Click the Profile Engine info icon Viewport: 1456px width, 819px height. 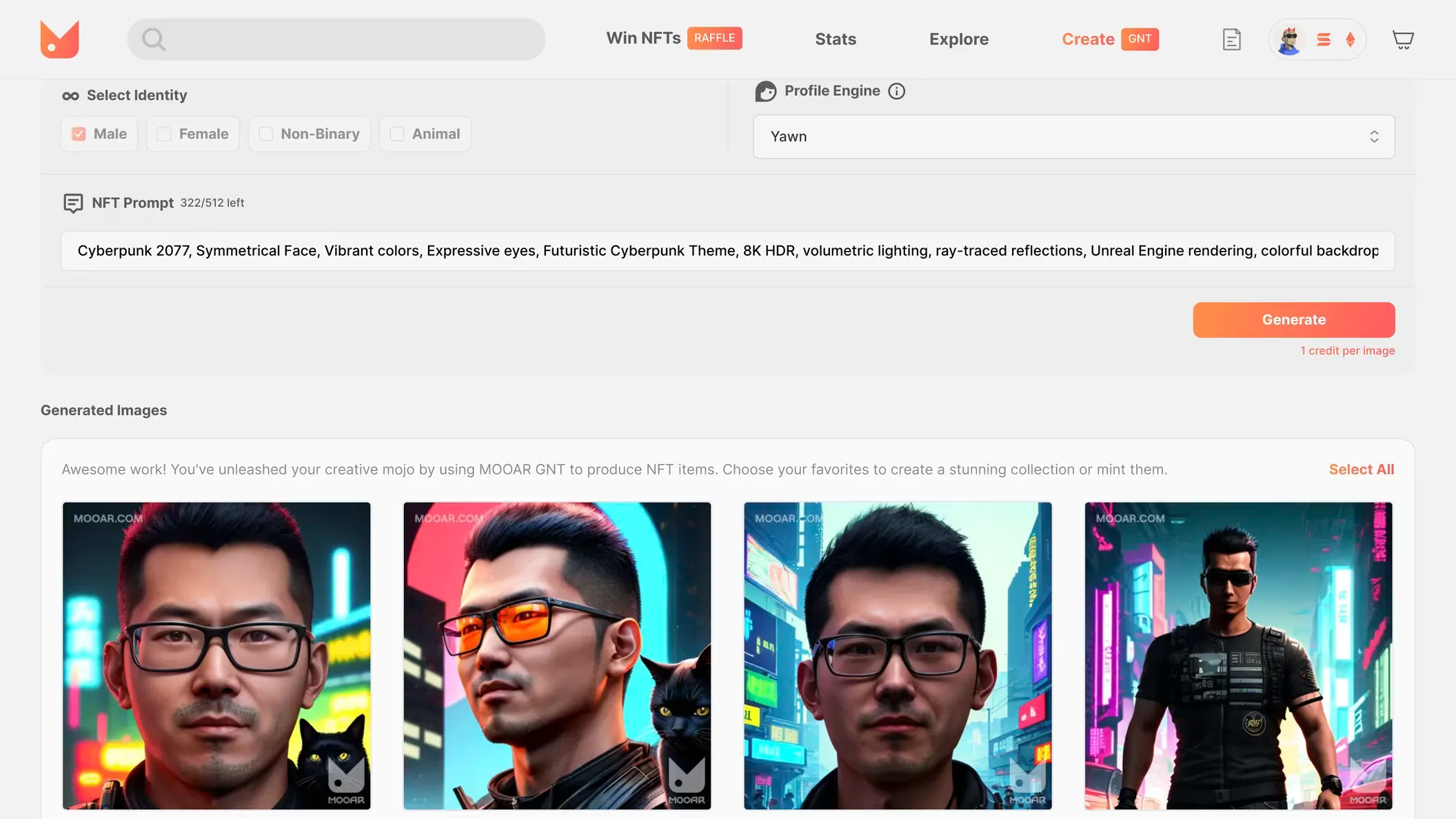[x=896, y=91]
